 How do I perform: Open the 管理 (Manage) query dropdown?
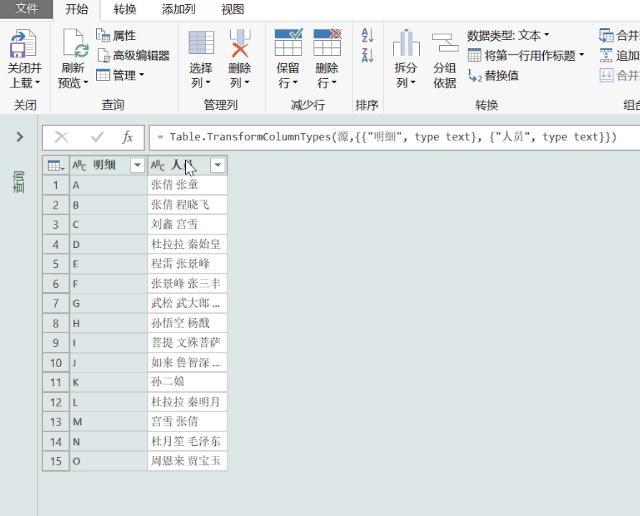coord(120,75)
